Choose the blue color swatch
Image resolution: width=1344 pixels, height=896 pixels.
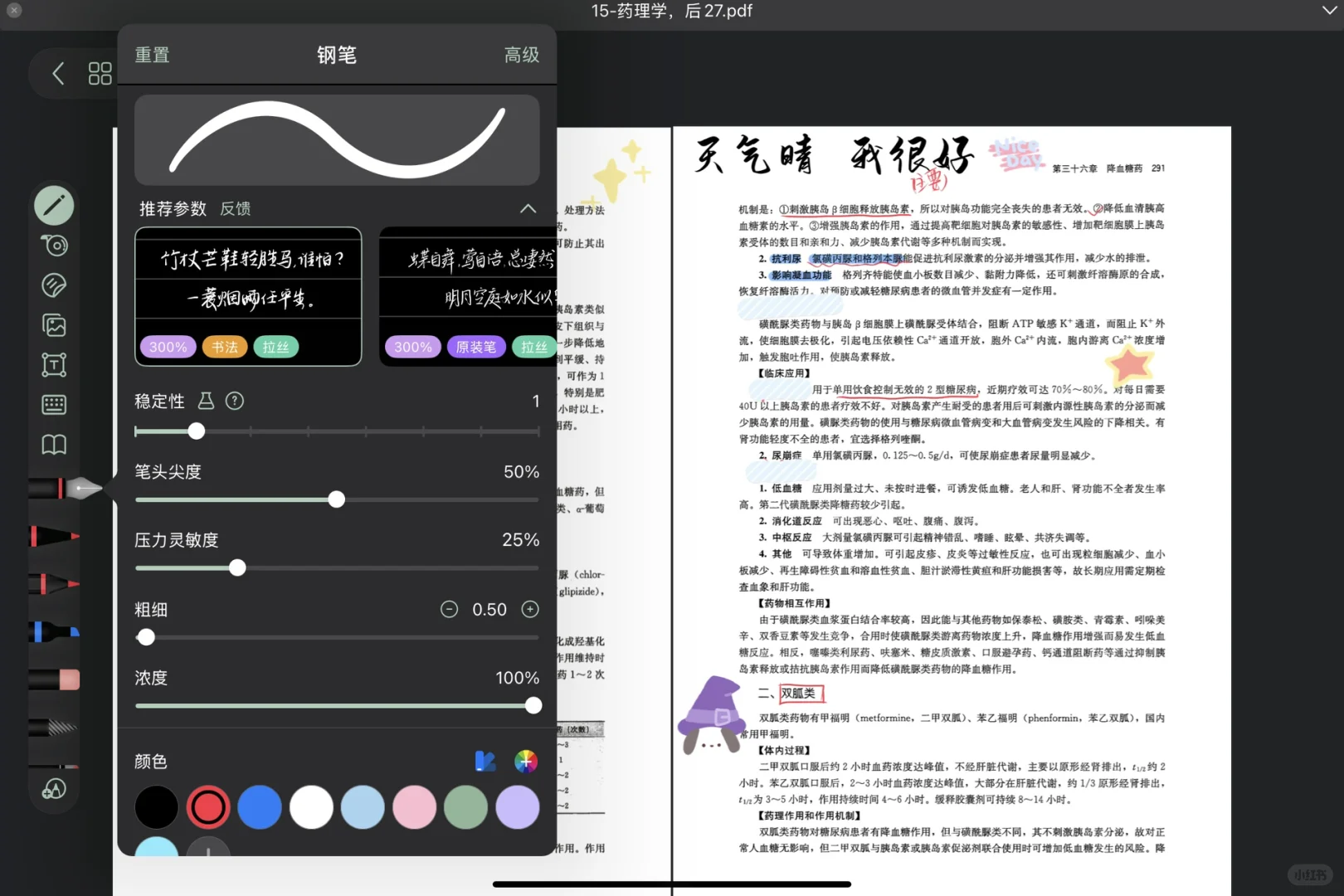(260, 807)
